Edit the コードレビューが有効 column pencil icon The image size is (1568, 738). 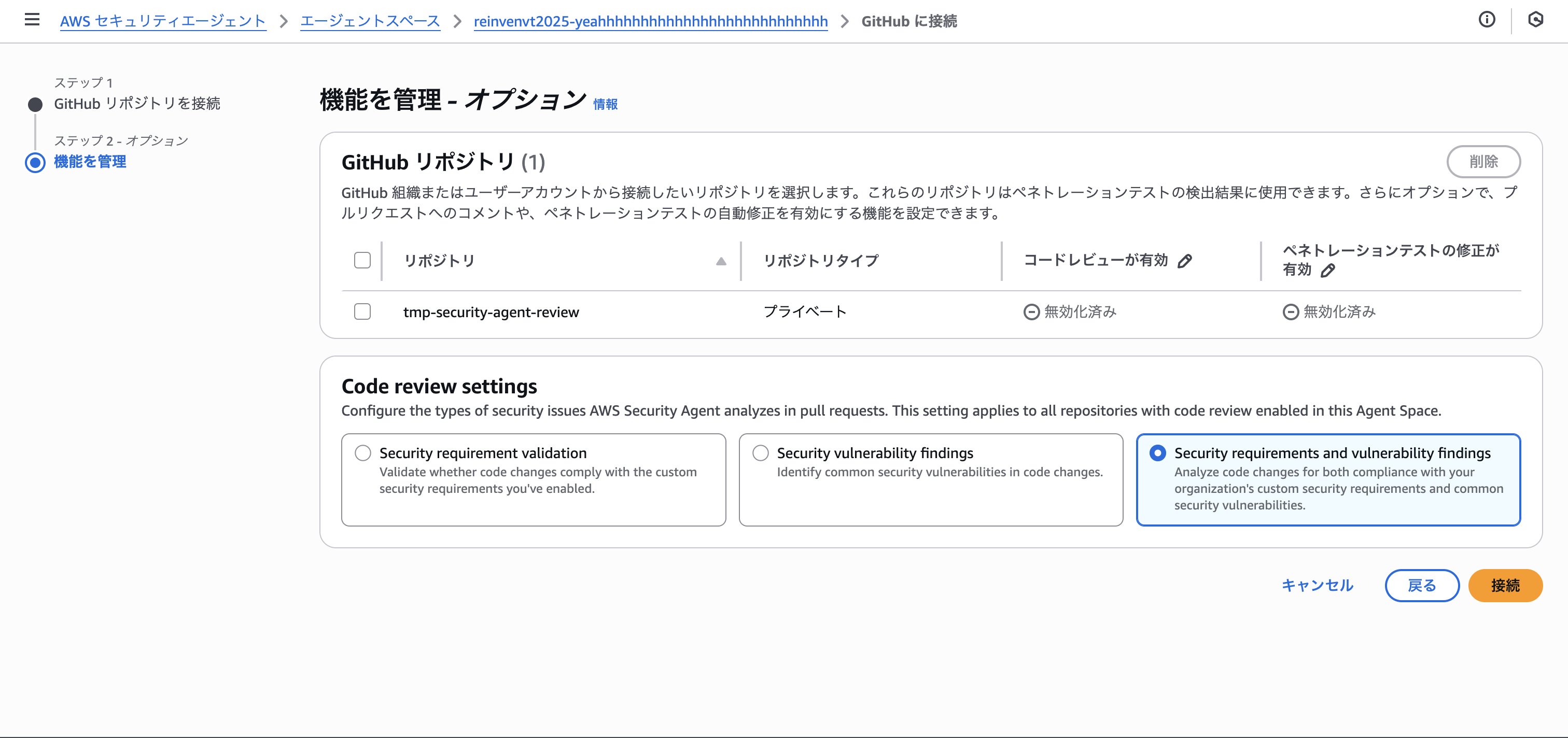pos(1184,261)
